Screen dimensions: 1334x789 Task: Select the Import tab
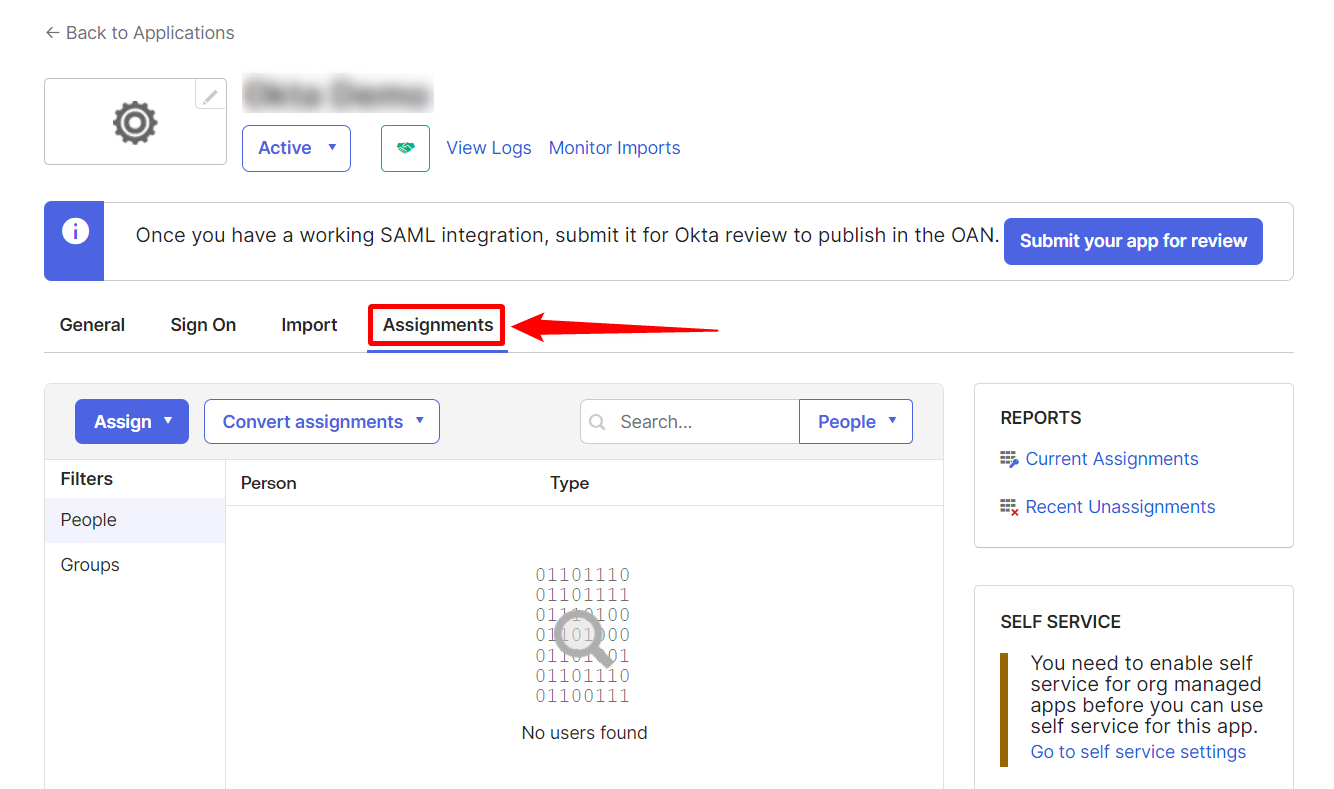click(x=309, y=325)
